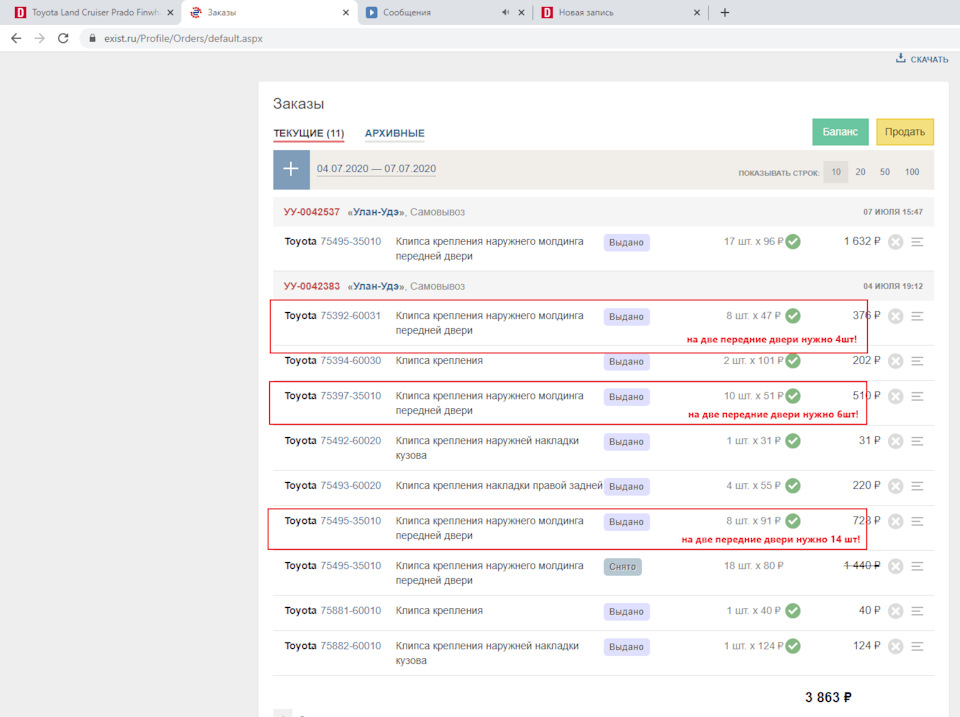Open the row menu for 1 632 ₽ line
Viewport: 960px width, 717px height.
[917, 242]
